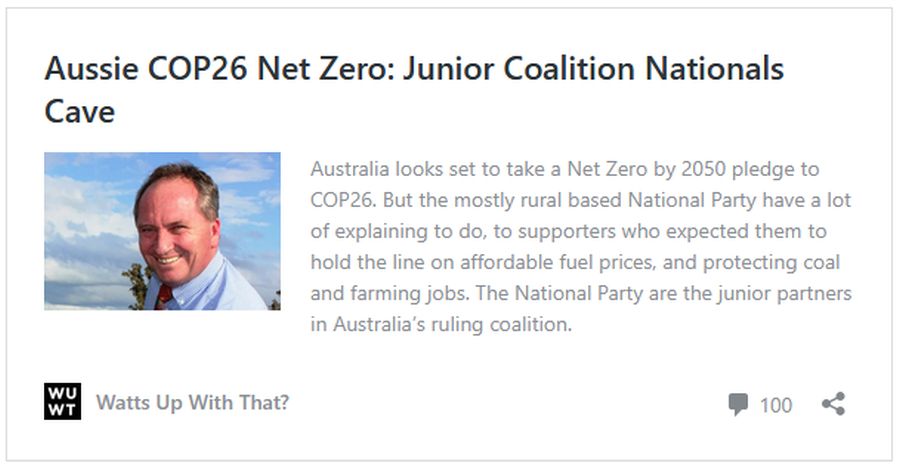Click the comment count number 100
The width and height of the screenshot is (900, 464).
[776, 405]
